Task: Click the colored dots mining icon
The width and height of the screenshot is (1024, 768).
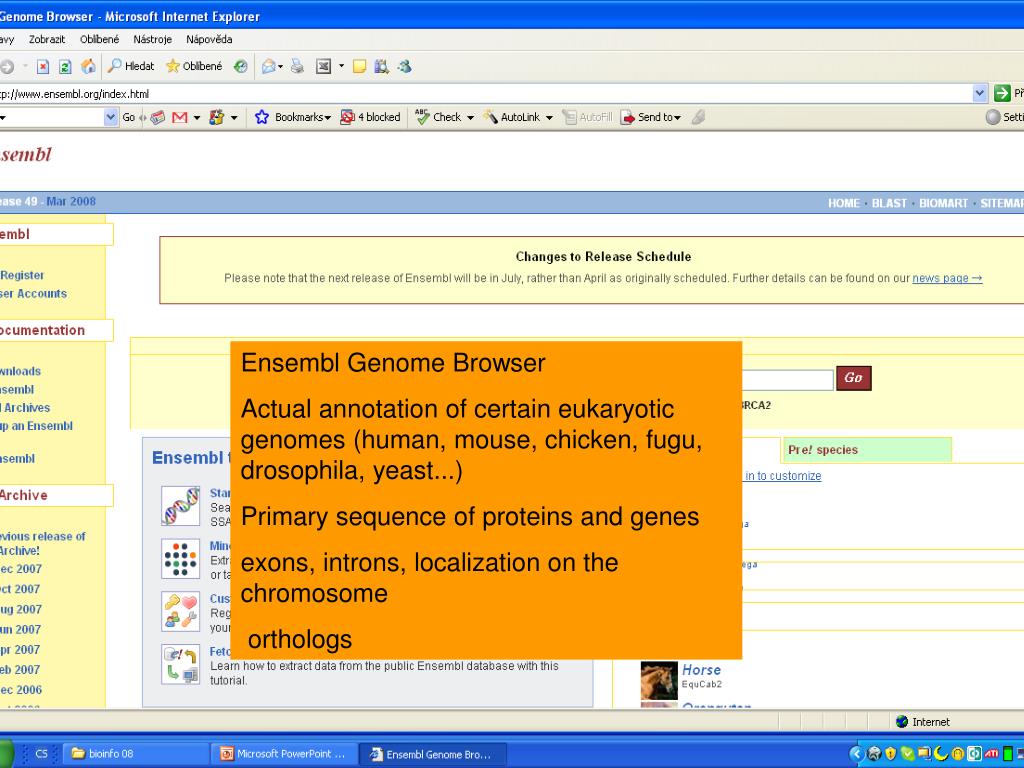Action: pyautogui.click(x=180, y=558)
